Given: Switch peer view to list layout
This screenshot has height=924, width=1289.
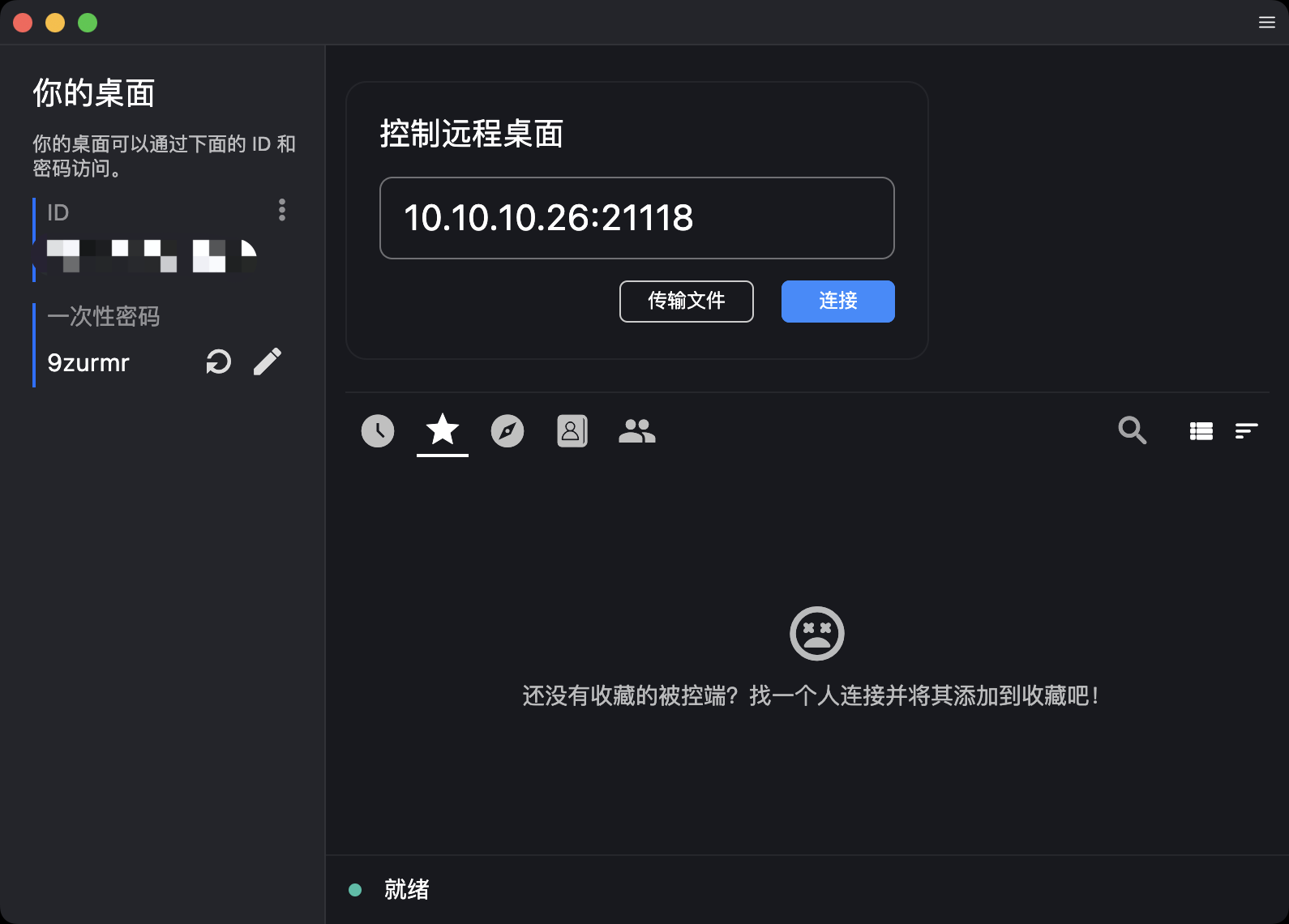Looking at the screenshot, I should (1201, 431).
